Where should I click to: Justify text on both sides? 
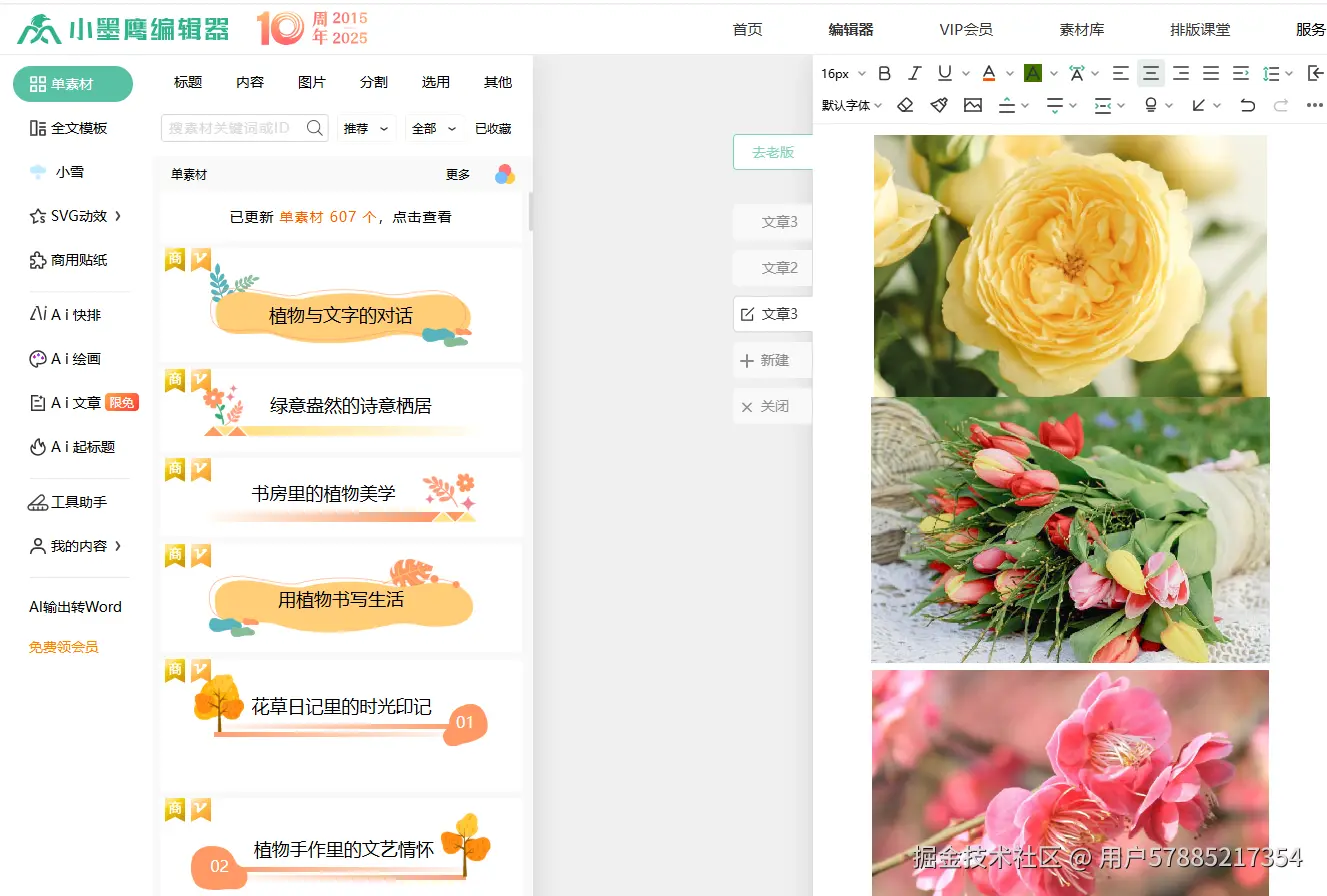click(1211, 73)
